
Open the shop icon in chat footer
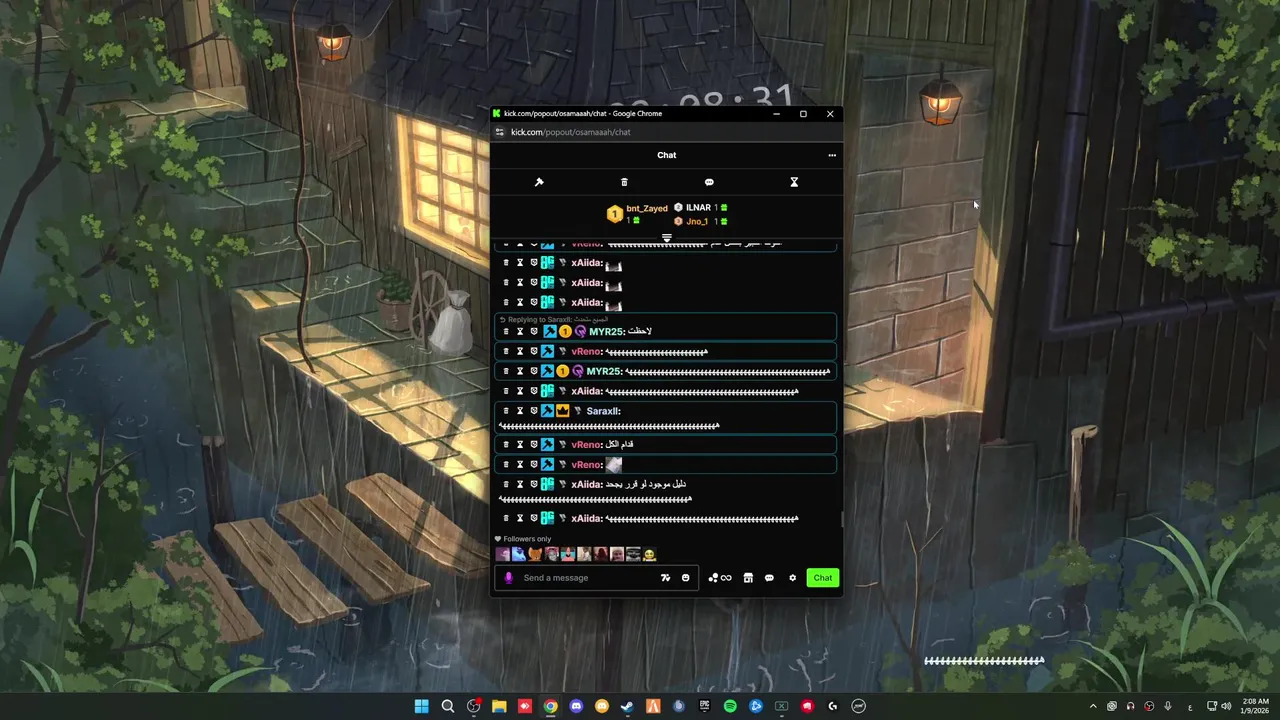coord(748,578)
